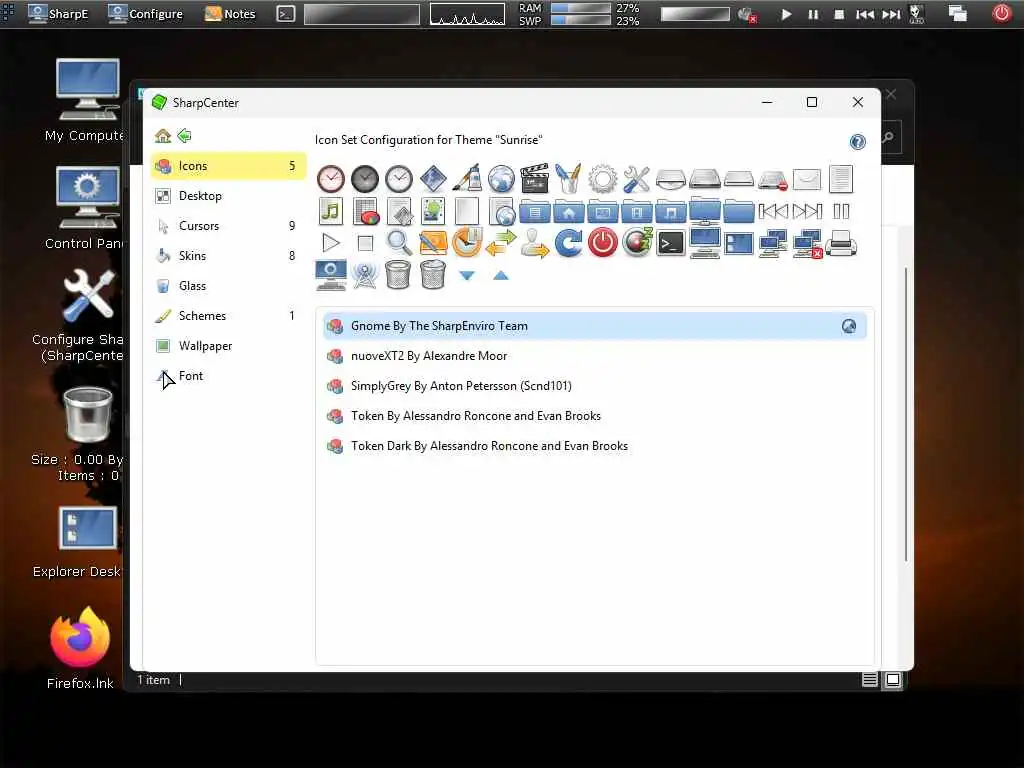
Task: Click the printer preview icon
Action: 840,244
